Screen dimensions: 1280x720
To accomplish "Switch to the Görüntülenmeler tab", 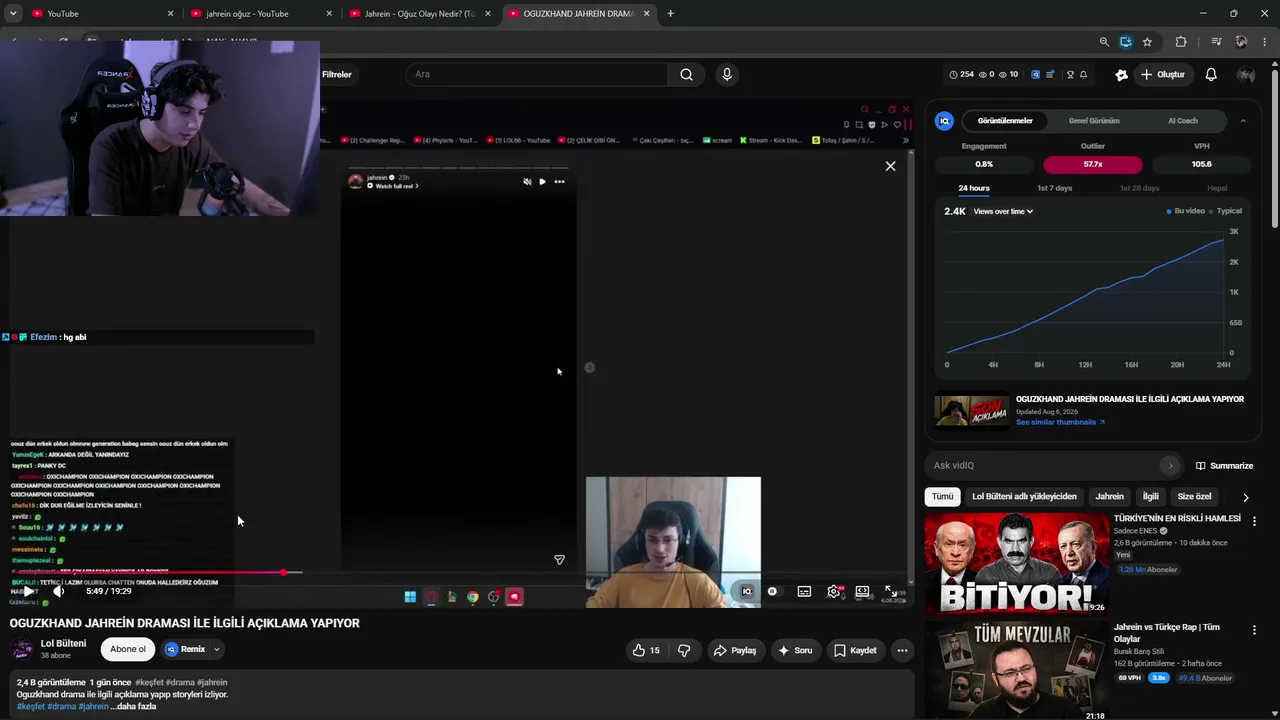I will tap(1005, 121).
